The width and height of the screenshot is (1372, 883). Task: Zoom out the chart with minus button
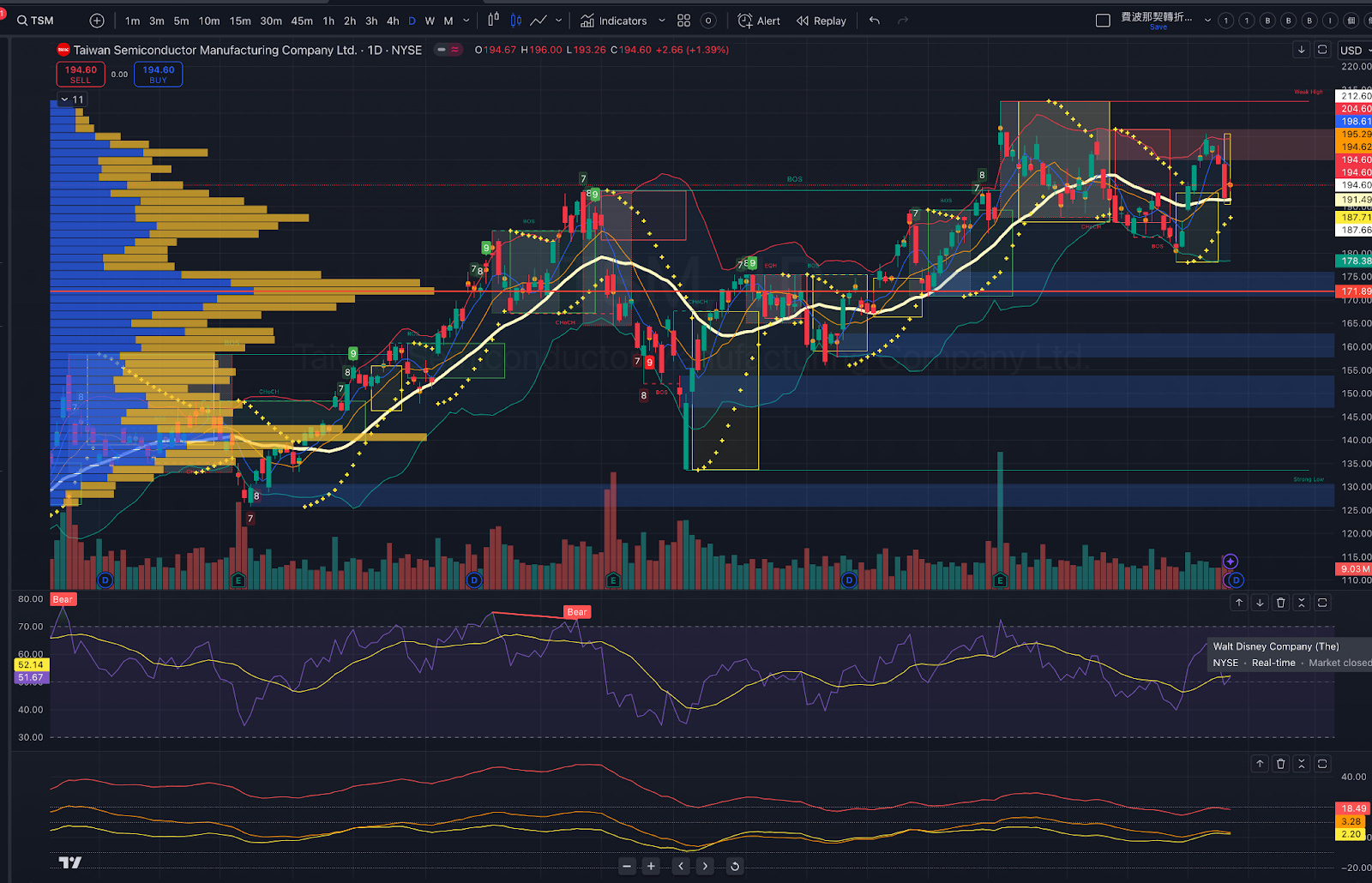[x=627, y=866]
